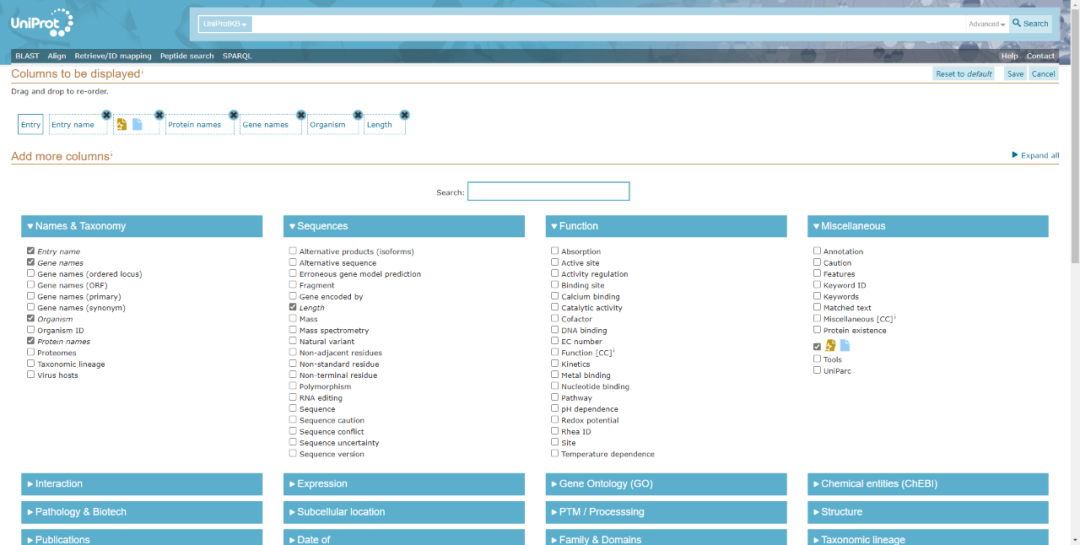
Task: Uncheck the Length column checkbox
Action: tap(293, 308)
